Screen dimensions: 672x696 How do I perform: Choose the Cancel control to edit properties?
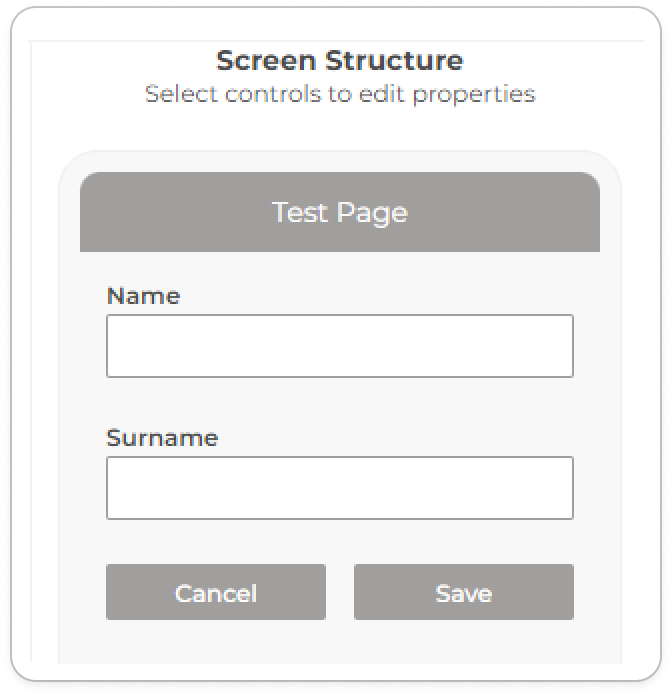pyautogui.click(x=215, y=592)
